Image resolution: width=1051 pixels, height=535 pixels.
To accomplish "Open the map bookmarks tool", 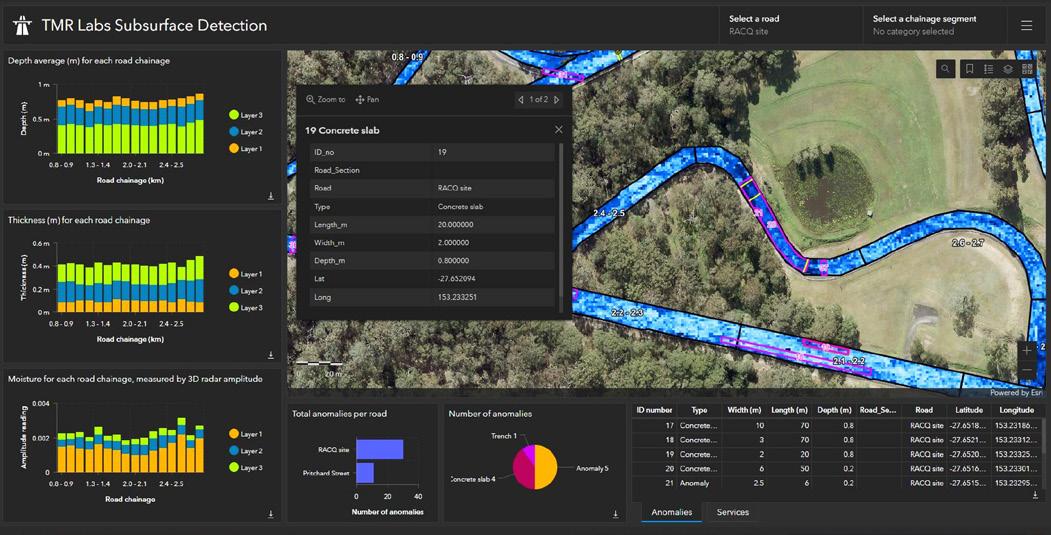I will 969,69.
